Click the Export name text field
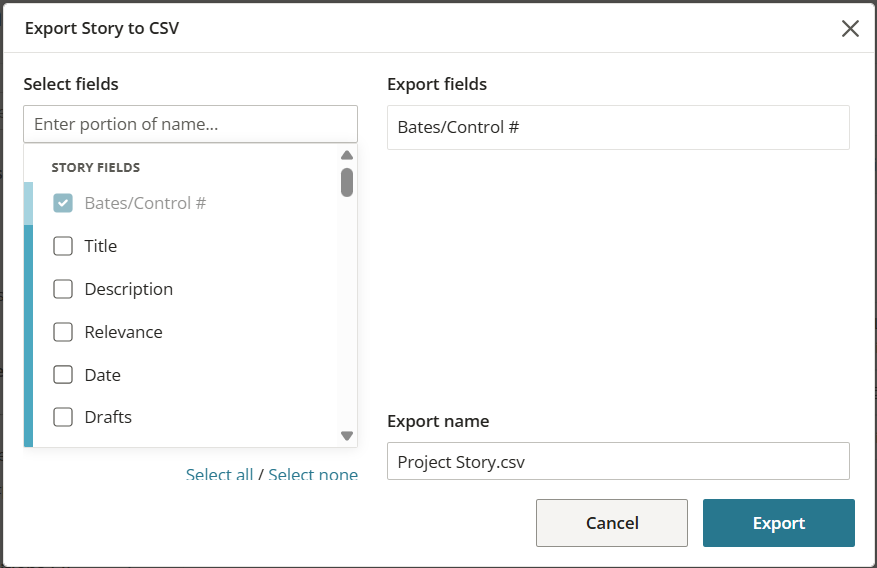Screen dimensions: 877x568 (x=618, y=461)
